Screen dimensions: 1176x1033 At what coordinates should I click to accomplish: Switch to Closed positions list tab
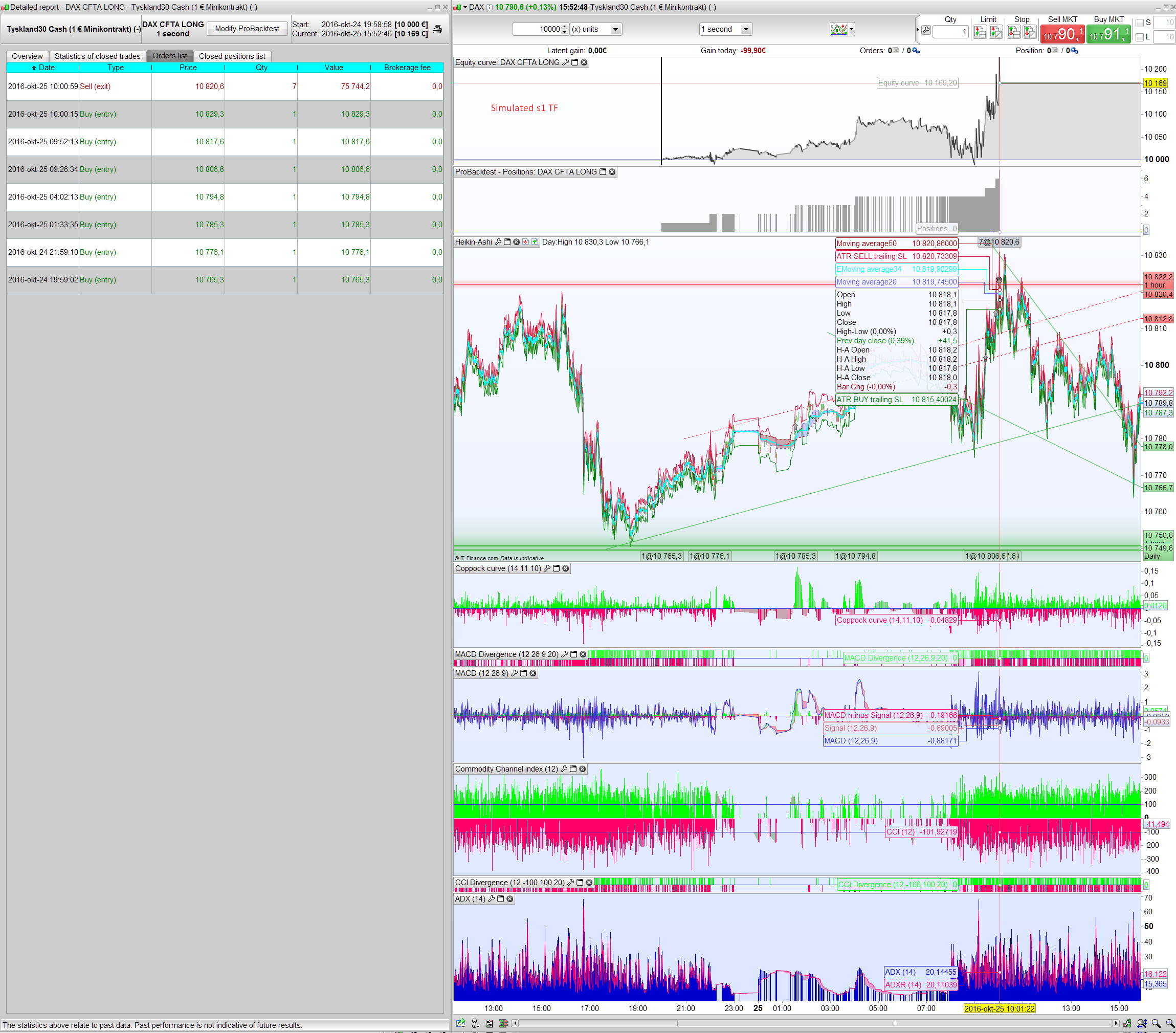(232, 56)
